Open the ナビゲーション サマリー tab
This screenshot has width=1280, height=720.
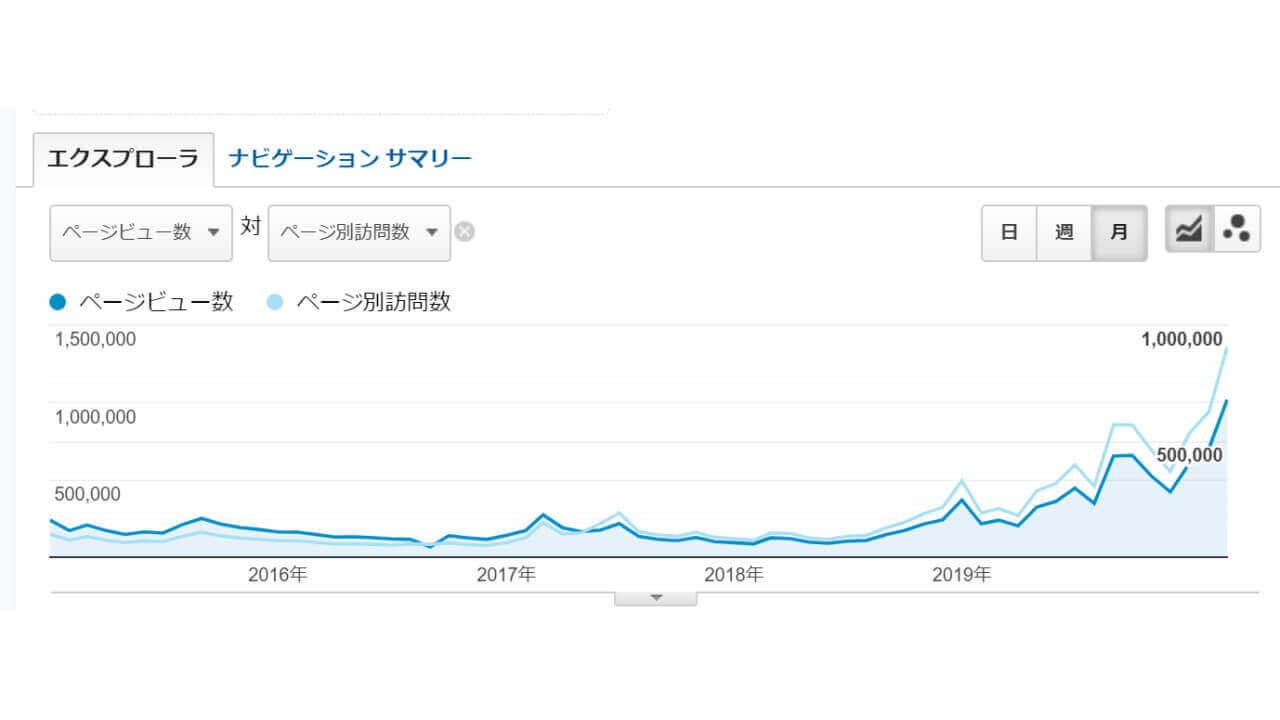click(350, 159)
